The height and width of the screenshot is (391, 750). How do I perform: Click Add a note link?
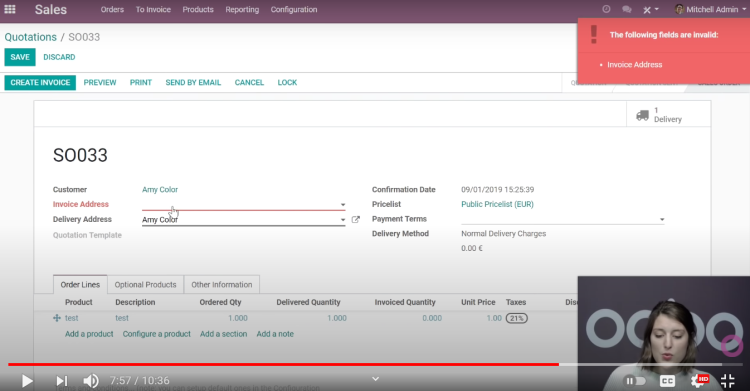point(275,334)
